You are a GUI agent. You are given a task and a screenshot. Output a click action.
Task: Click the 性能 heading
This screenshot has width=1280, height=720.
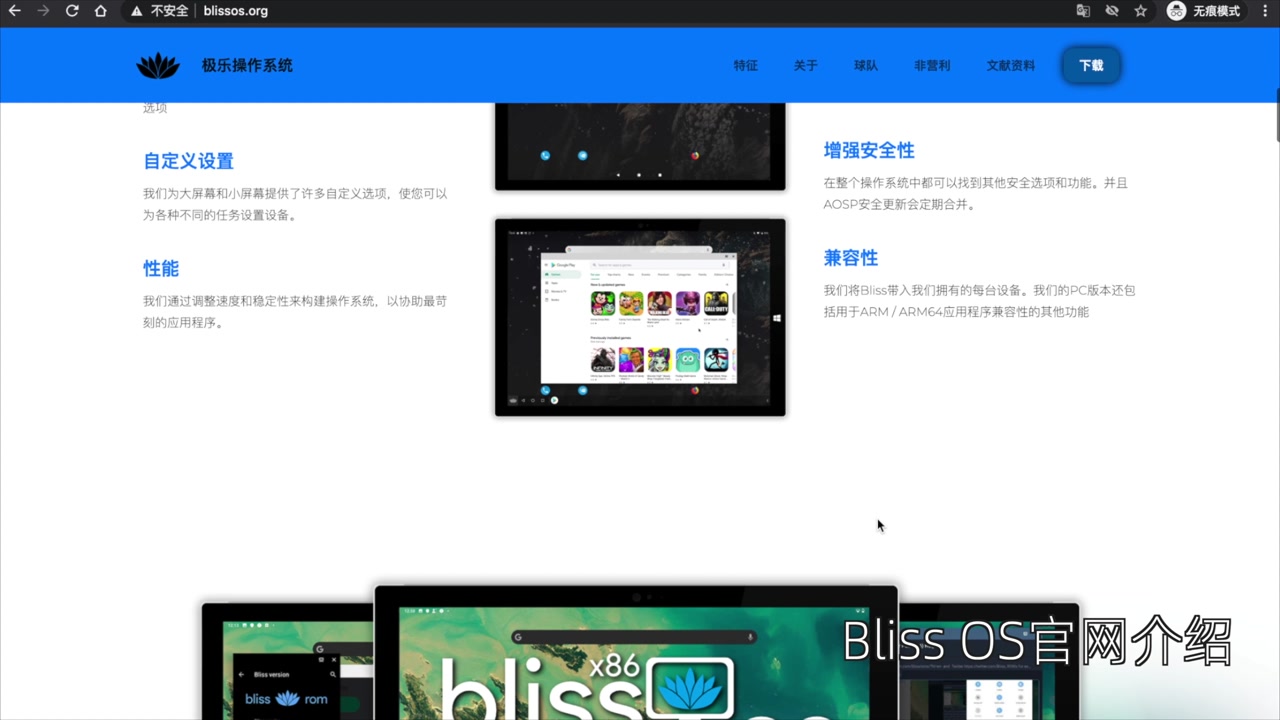click(161, 268)
